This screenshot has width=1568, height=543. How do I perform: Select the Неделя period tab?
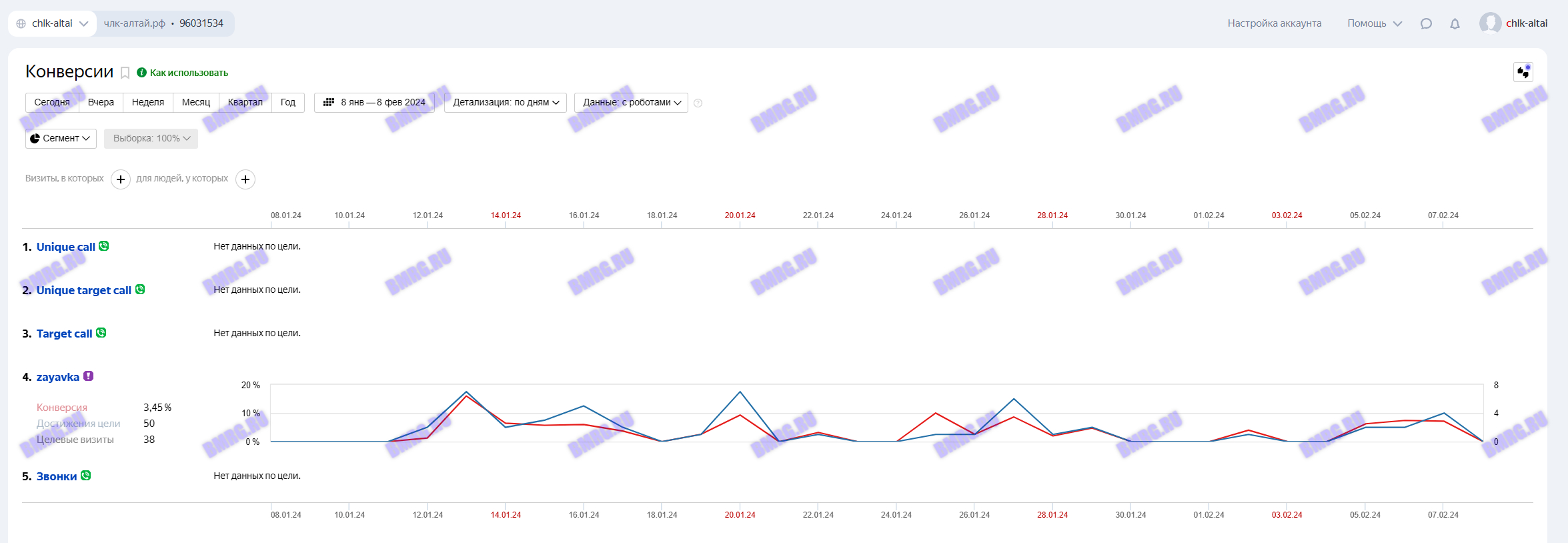tap(147, 103)
